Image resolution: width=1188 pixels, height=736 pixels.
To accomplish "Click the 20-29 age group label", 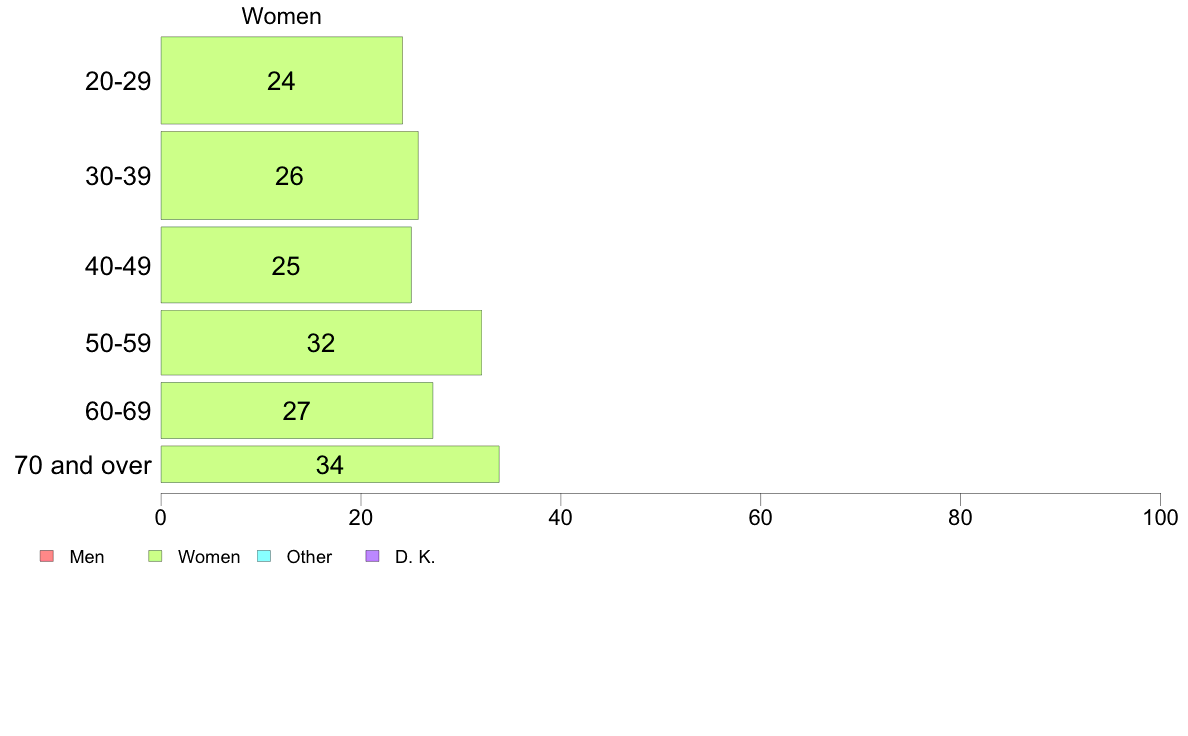I will (118, 81).
